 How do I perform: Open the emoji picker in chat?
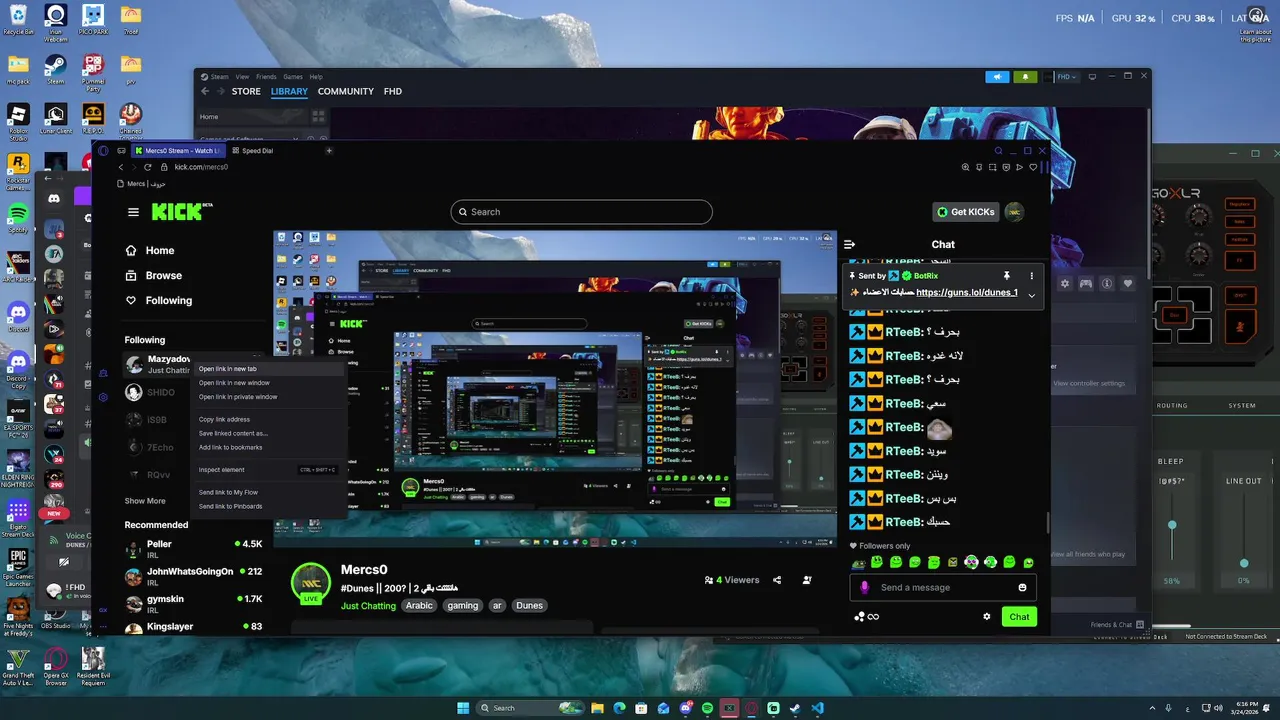(x=1022, y=587)
